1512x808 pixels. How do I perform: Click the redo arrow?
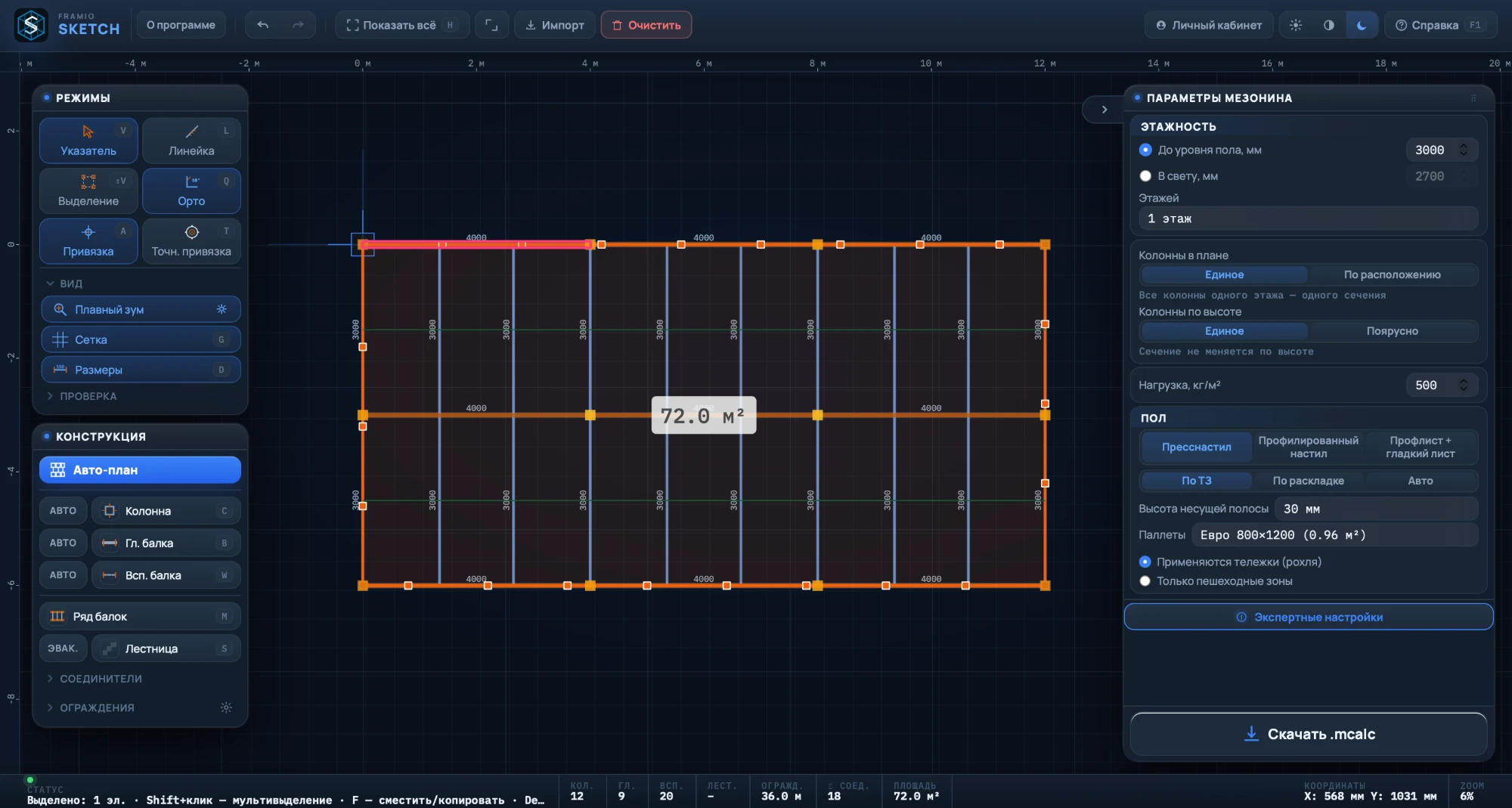[298, 25]
